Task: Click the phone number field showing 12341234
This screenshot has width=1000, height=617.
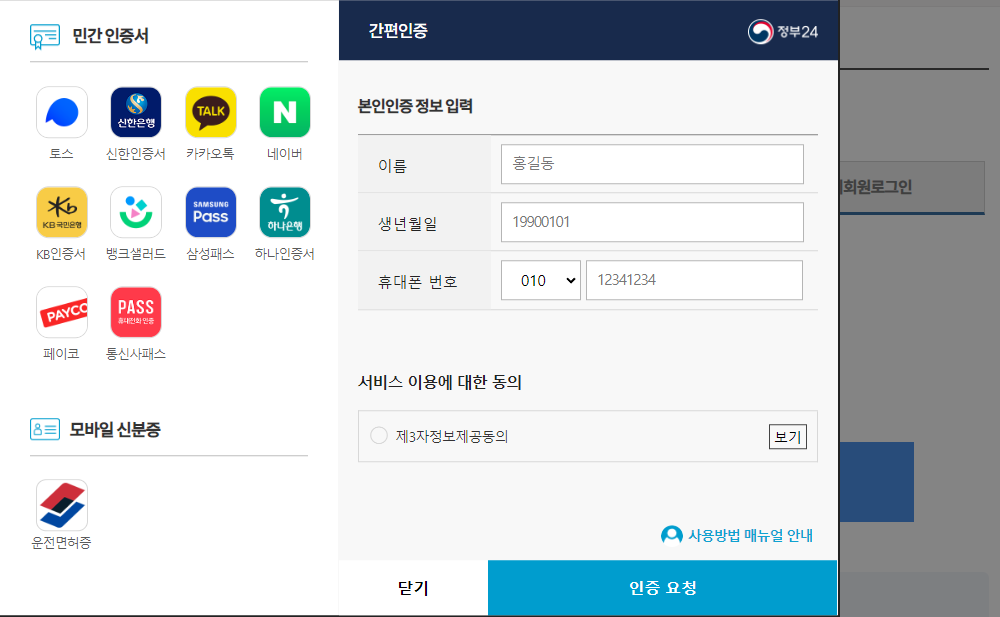Action: point(694,280)
